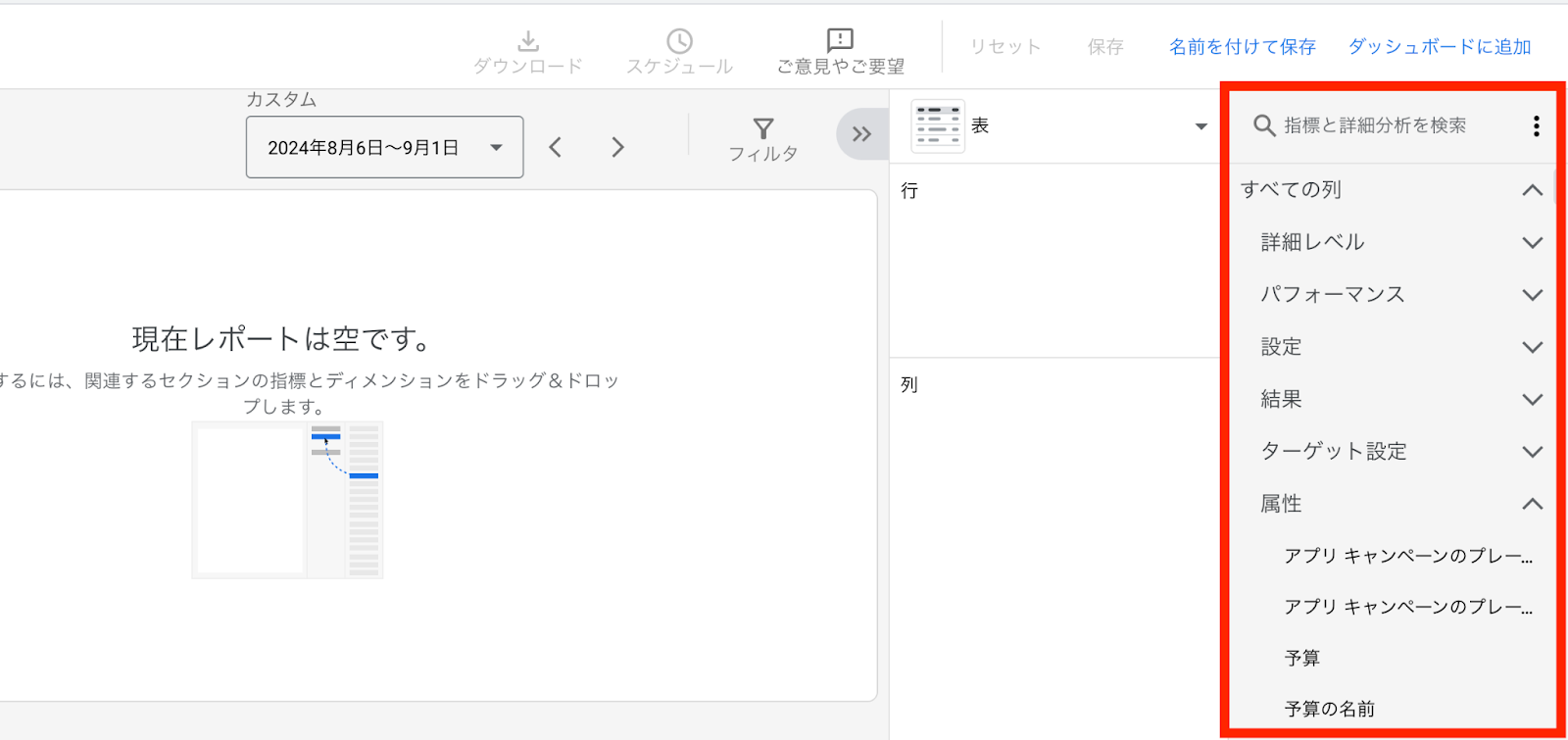
Task: Go to next date range arrow
Action: tap(617, 147)
